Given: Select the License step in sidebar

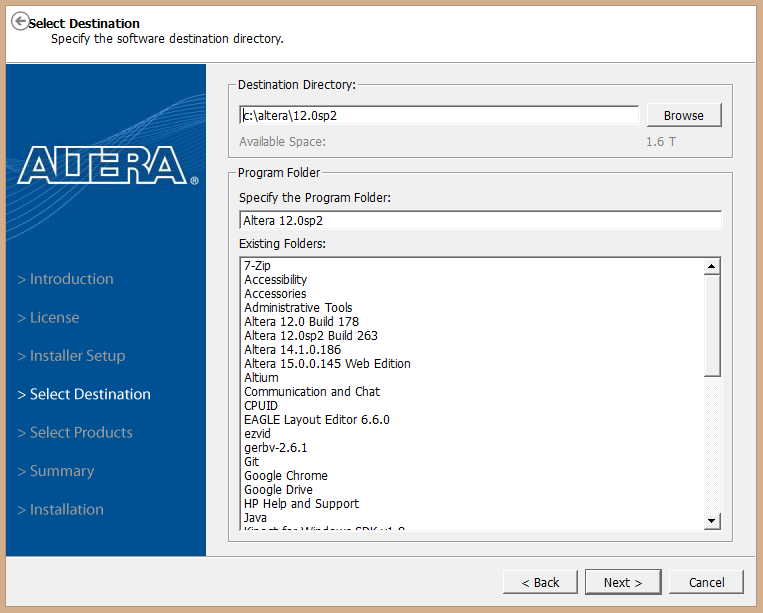Looking at the screenshot, I should pyautogui.click(x=49, y=317).
